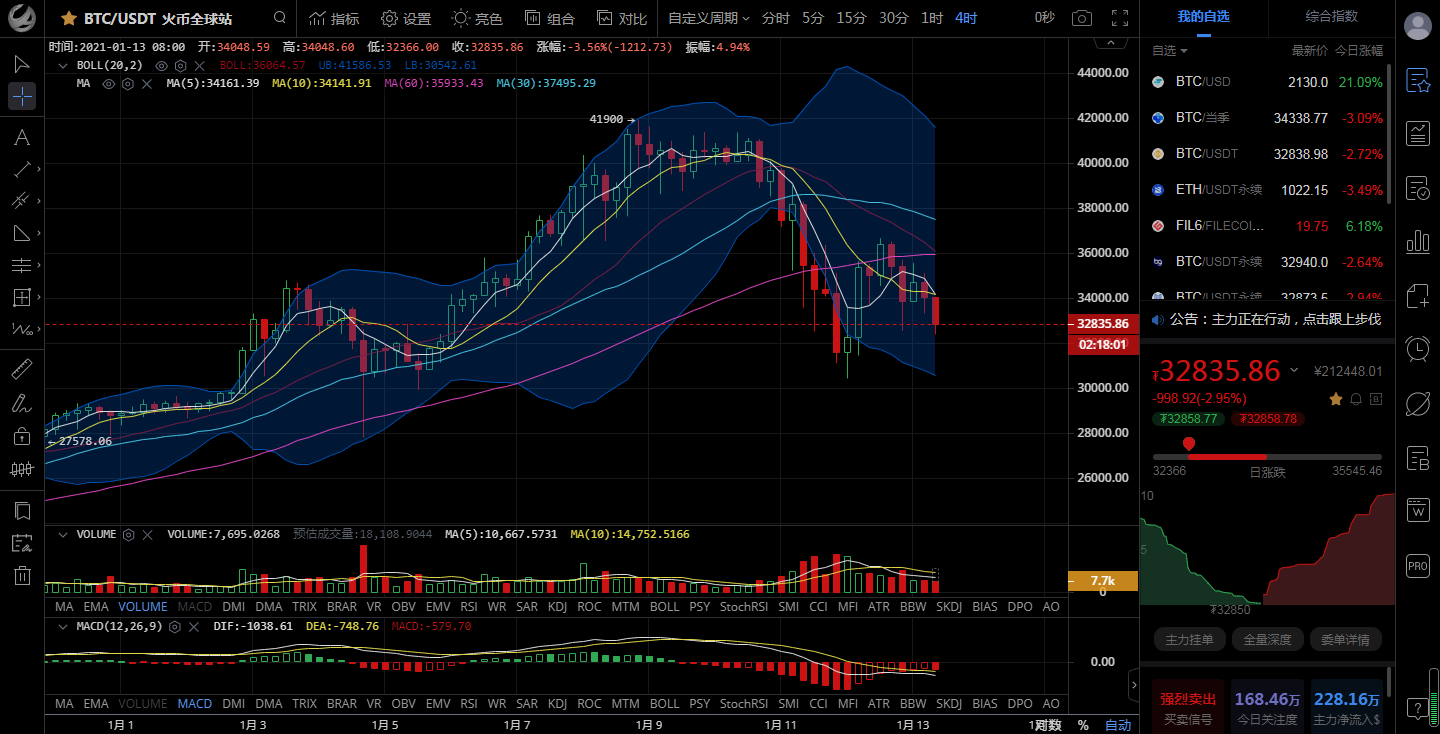Open the 设置 settings menu

click(x=406, y=18)
